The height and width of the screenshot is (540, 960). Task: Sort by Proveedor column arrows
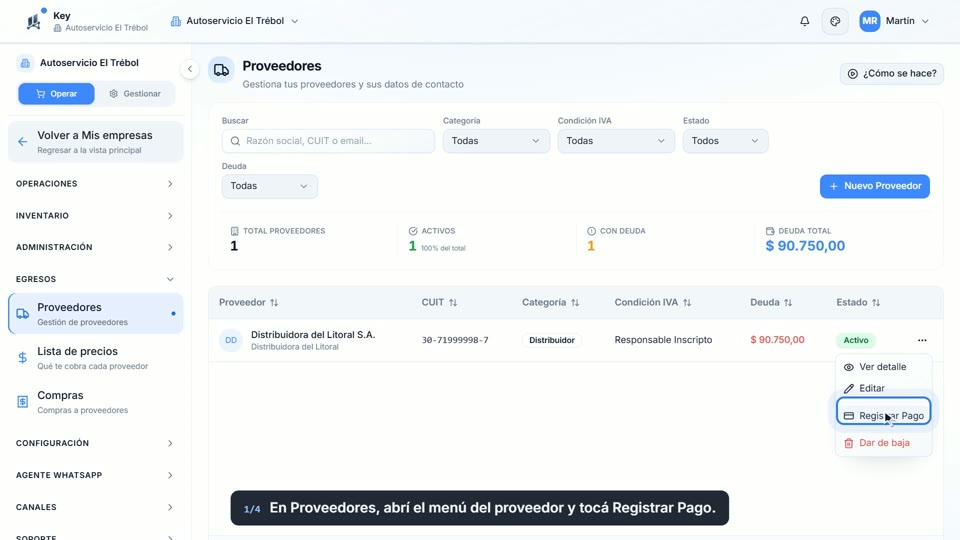tap(274, 302)
